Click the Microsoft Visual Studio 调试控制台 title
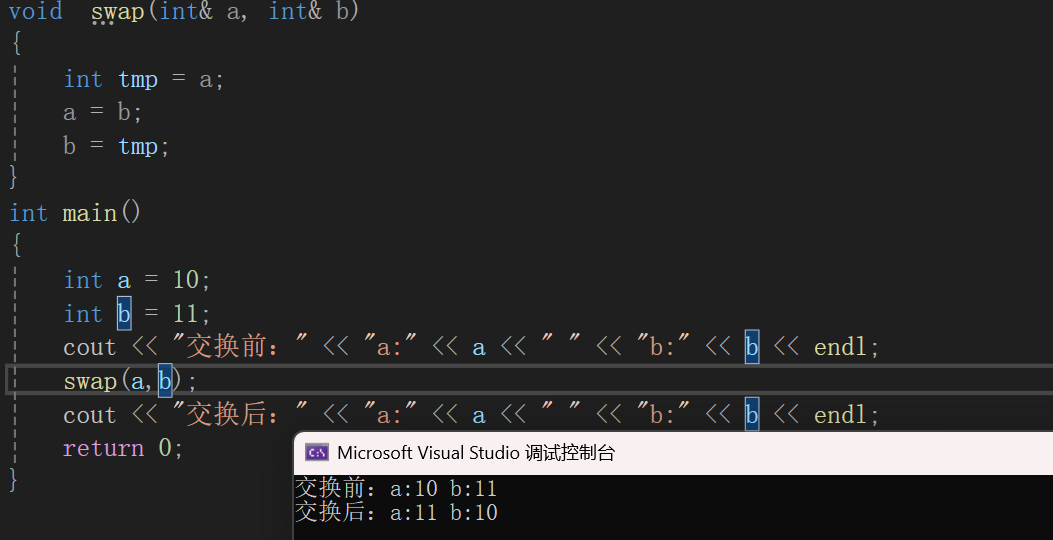This screenshot has height=540, width=1053. tap(475, 453)
